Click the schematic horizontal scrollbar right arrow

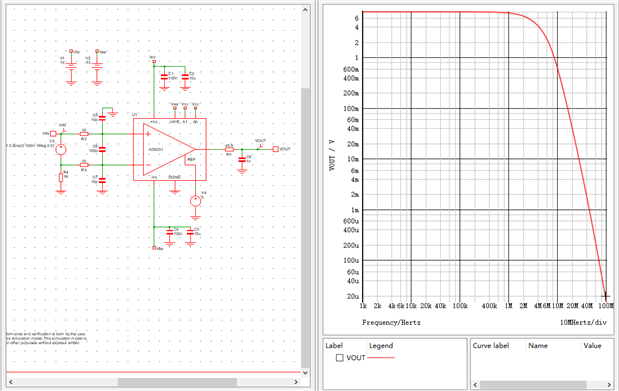point(296,382)
